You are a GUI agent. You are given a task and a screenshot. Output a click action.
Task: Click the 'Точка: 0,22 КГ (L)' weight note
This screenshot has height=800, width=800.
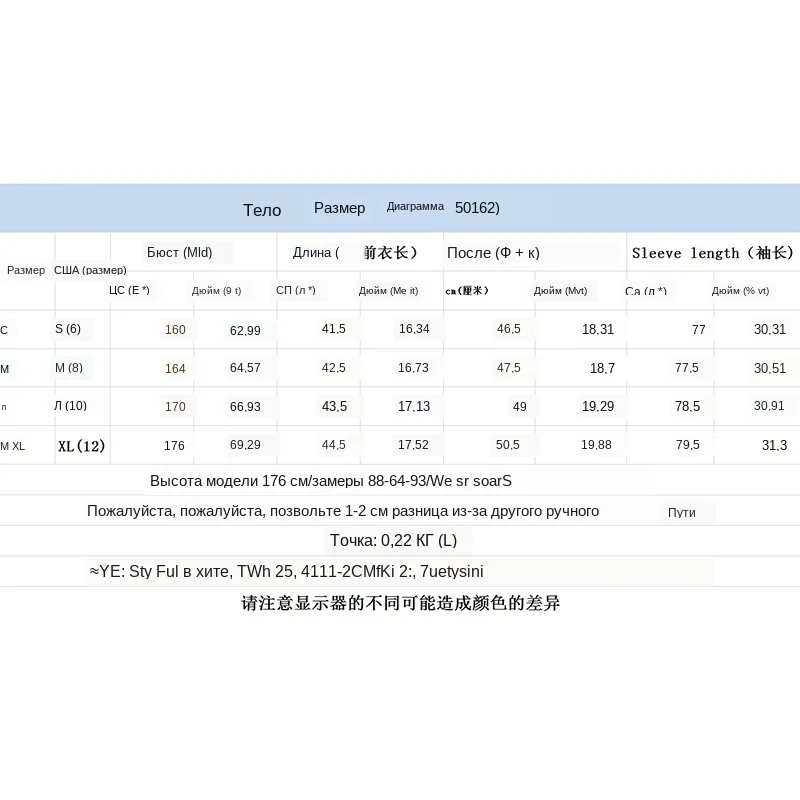tap(393, 541)
